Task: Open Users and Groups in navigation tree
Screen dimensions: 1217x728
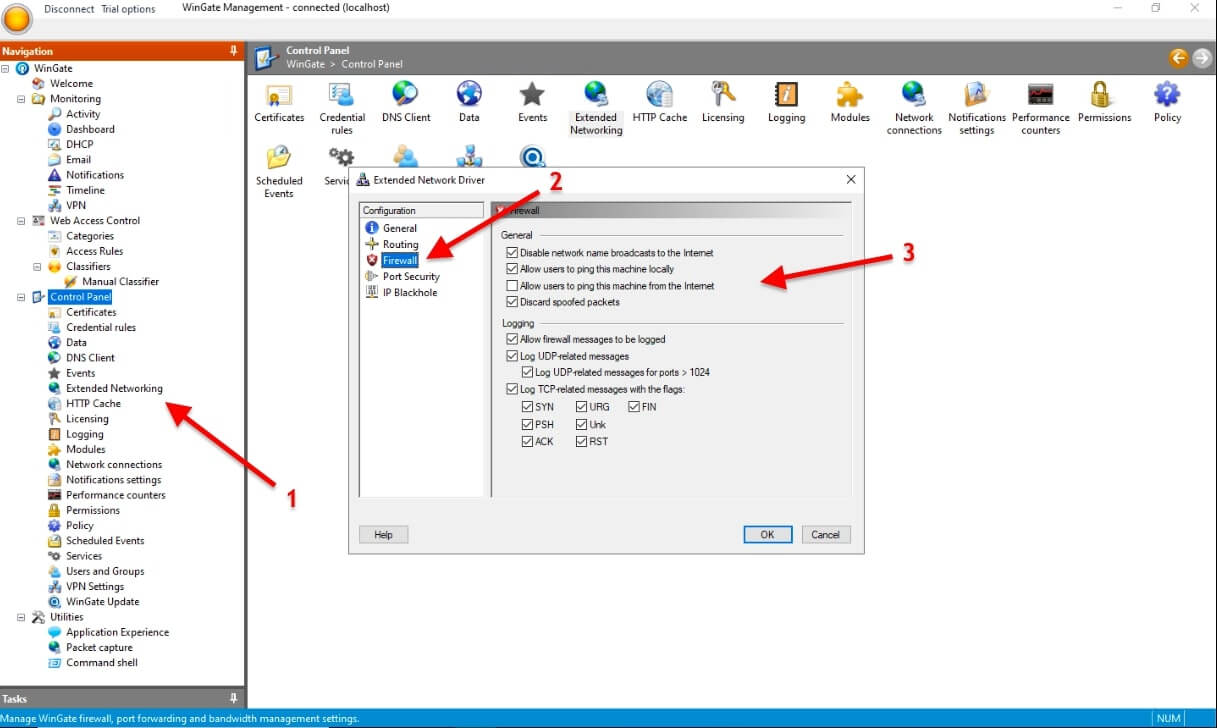Action: click(x=105, y=571)
